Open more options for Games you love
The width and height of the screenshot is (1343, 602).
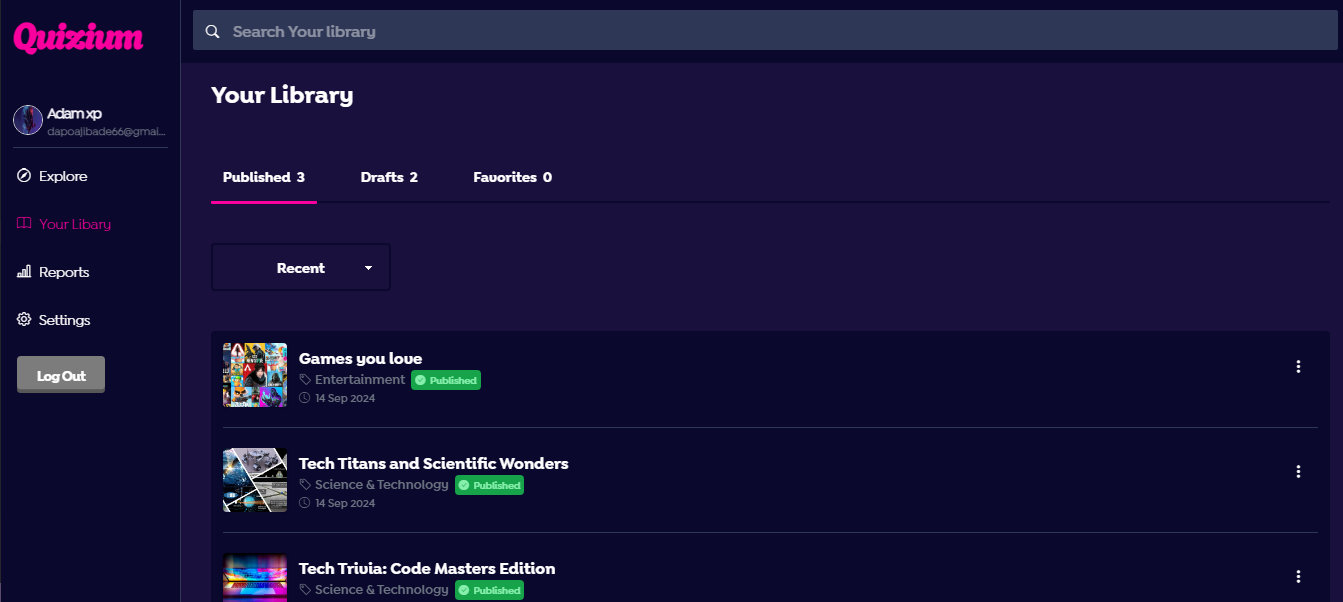[1298, 366]
